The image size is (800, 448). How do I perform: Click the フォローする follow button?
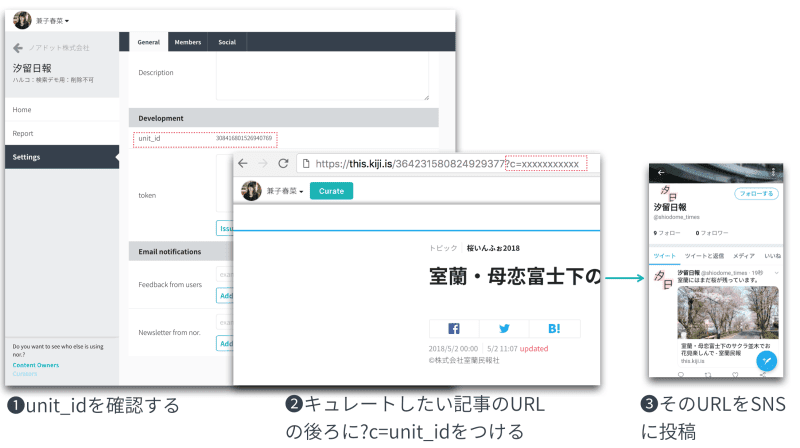756,194
